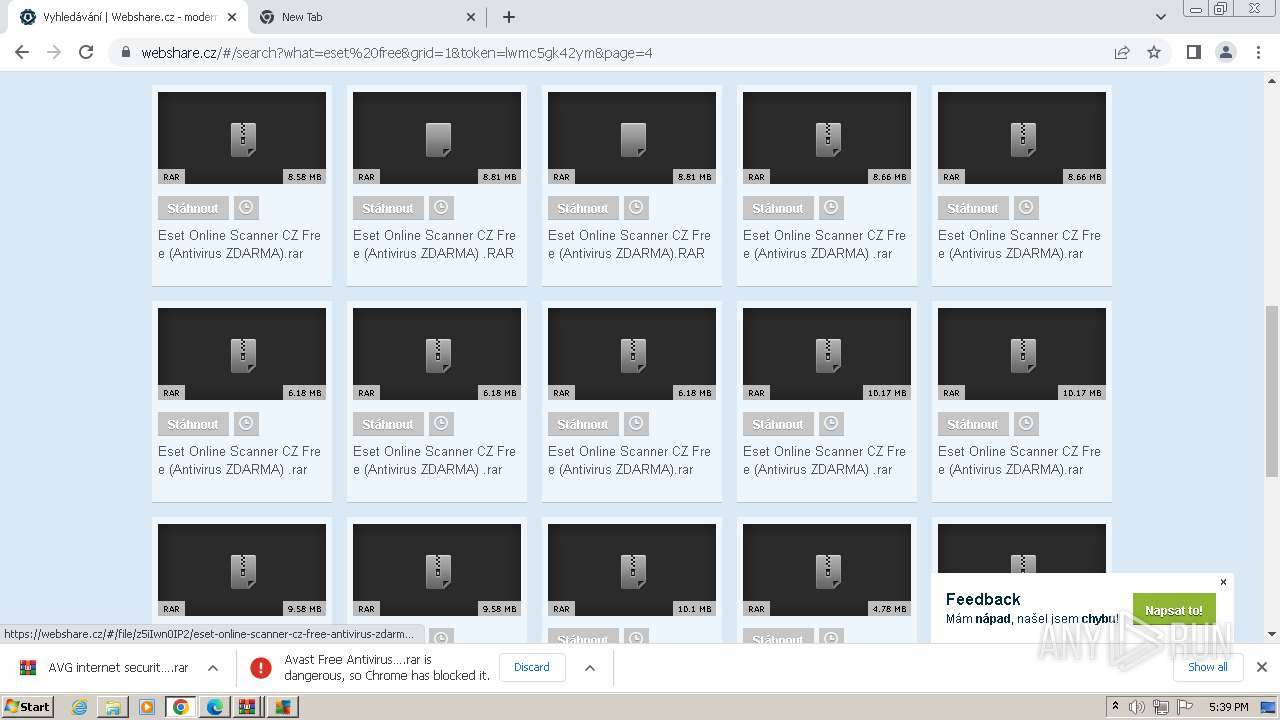Click the clock icon on the 8.58 MB card
The image size is (1280, 720).
click(x=246, y=208)
